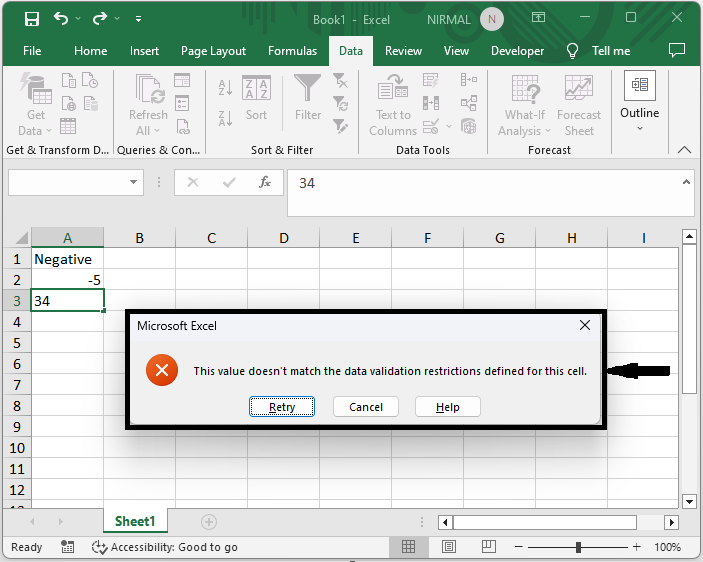Switch to Normal view in status bar
The width and height of the screenshot is (703, 562).
tap(408, 547)
